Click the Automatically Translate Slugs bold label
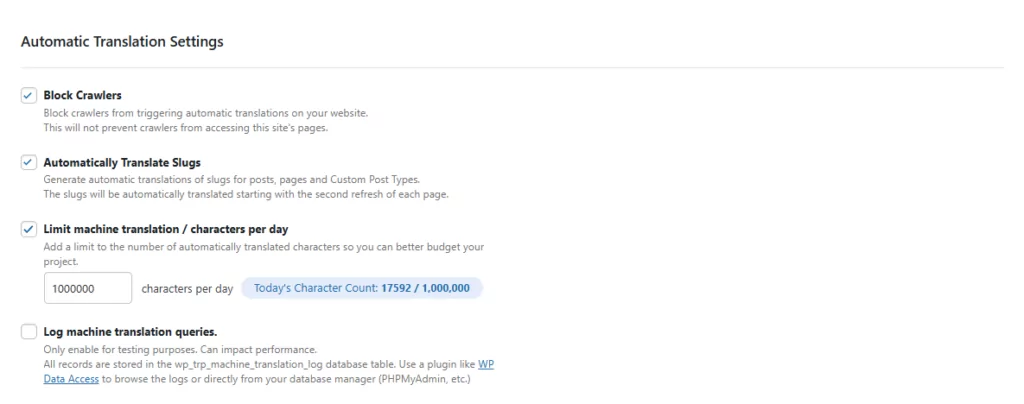Screen dimensions: 1024x404 pos(122,163)
